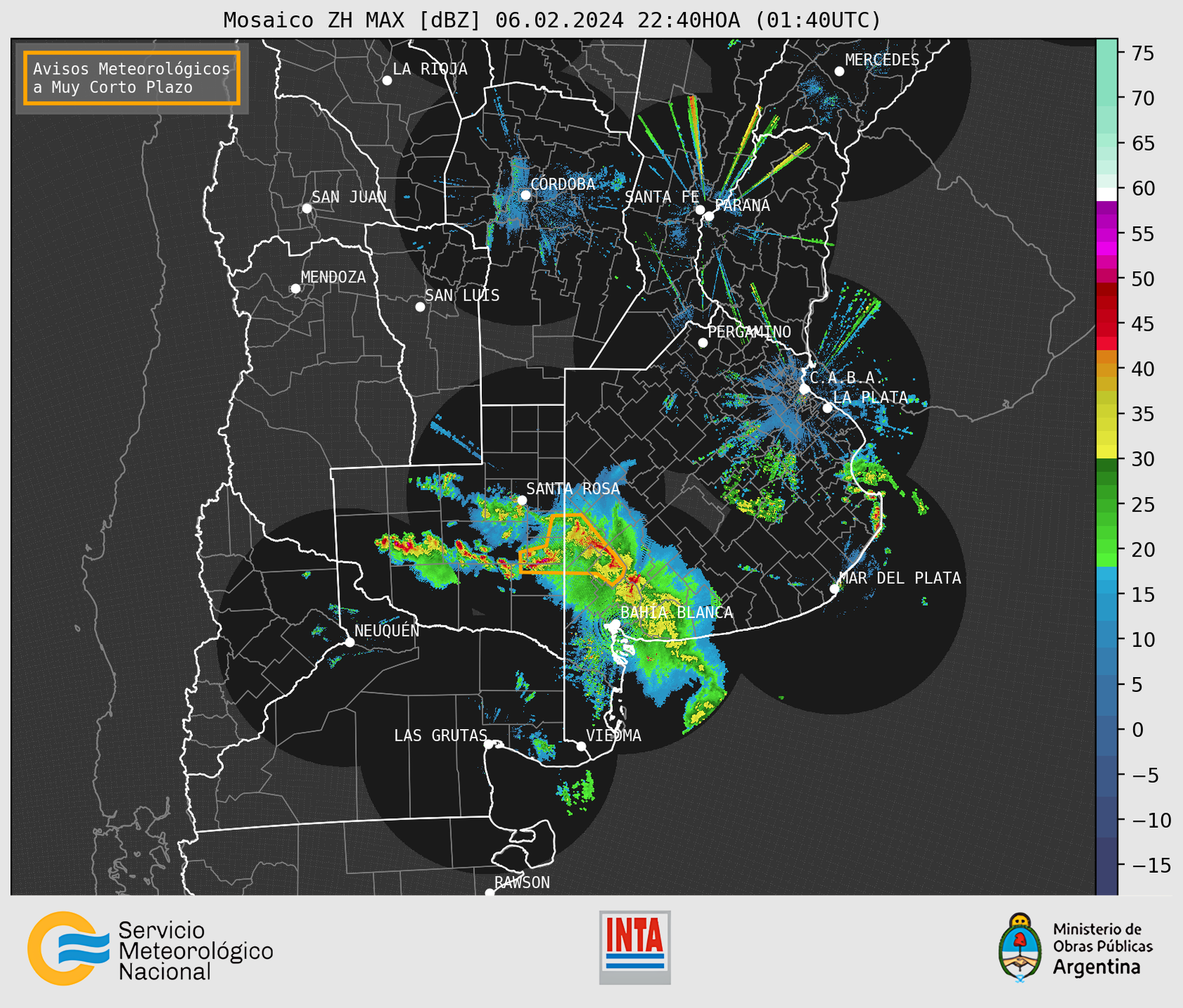This screenshot has width=1183, height=1008.
Task: Click the Ministerio de Obras Públicas Argentina text
Action: coord(1102,948)
